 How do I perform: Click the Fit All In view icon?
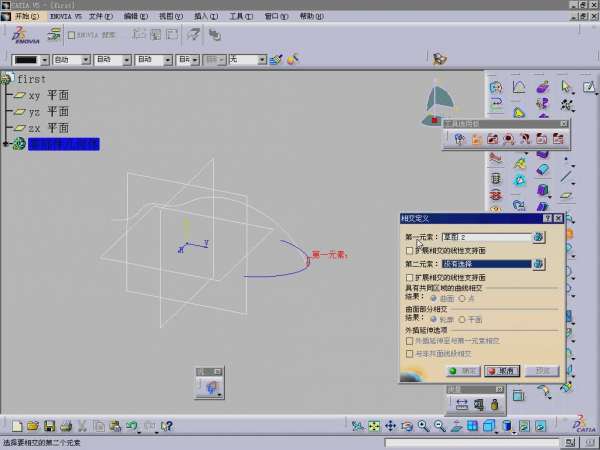(x=375, y=427)
